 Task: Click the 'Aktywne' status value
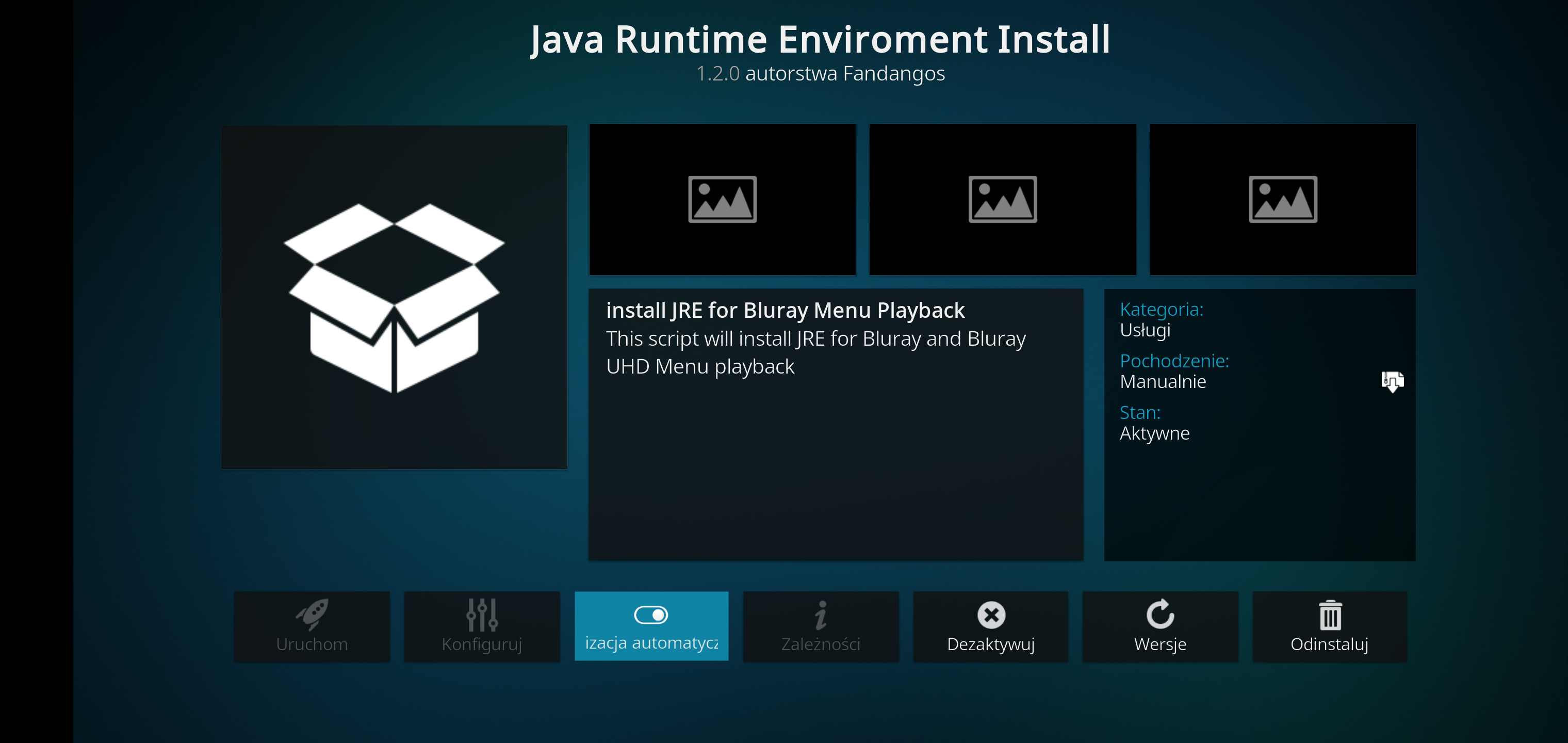[x=1155, y=433]
